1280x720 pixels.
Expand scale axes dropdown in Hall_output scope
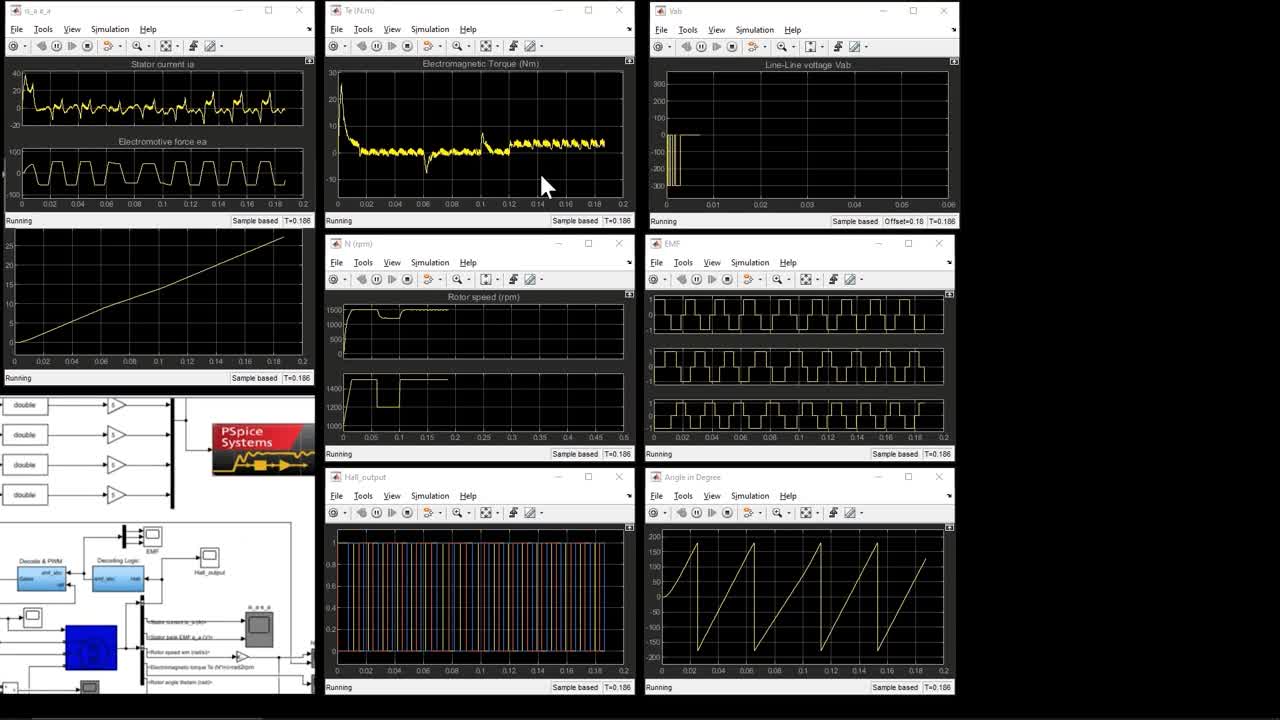coord(496,513)
